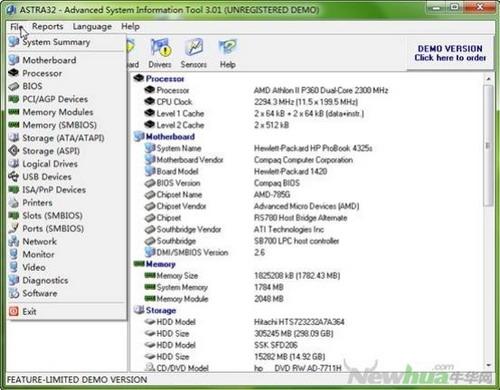Select the 'Hitachi HTS723232A7A364' value
This screenshot has width=500, height=390.
pos(299,322)
